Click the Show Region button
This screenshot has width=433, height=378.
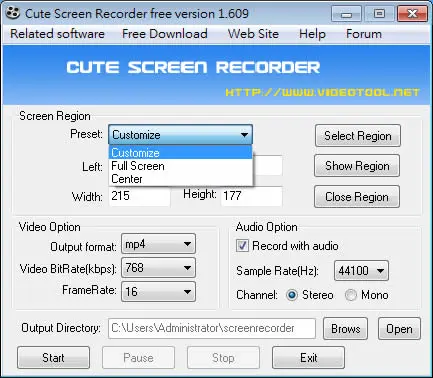coord(357,166)
